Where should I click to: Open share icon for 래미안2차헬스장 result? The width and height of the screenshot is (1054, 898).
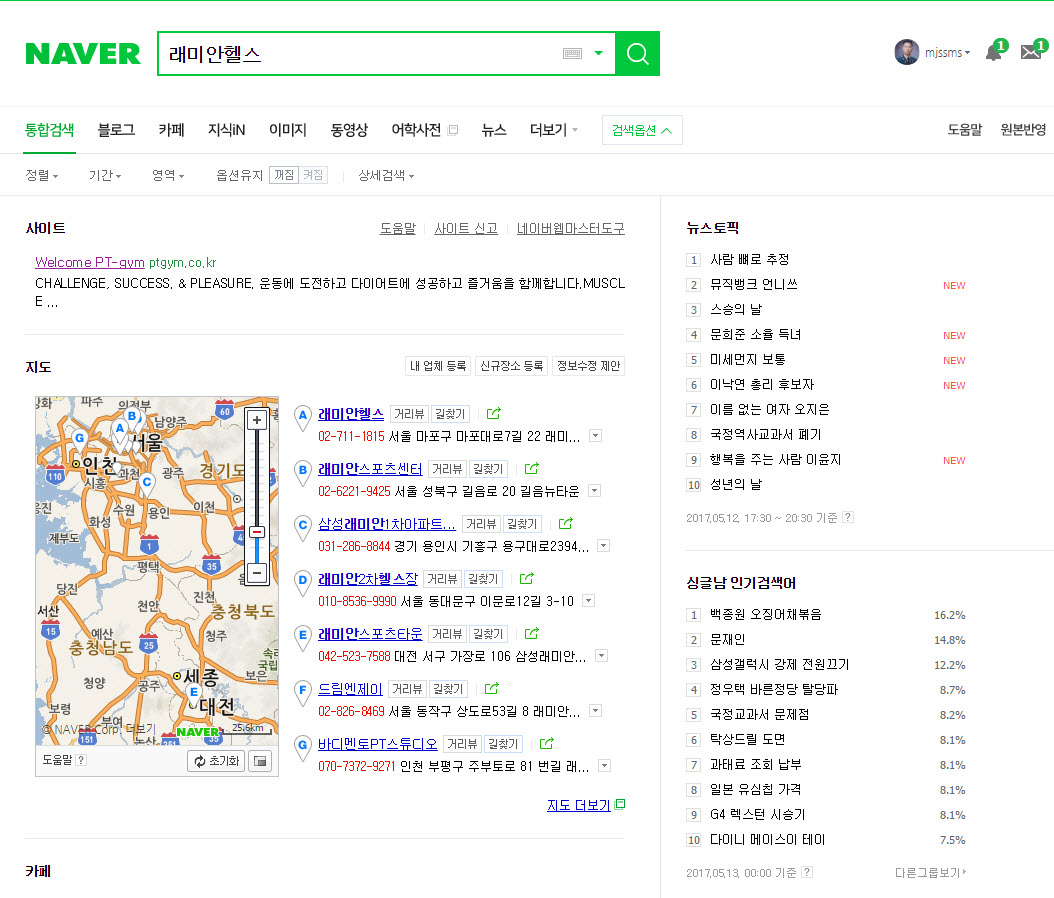[527, 578]
